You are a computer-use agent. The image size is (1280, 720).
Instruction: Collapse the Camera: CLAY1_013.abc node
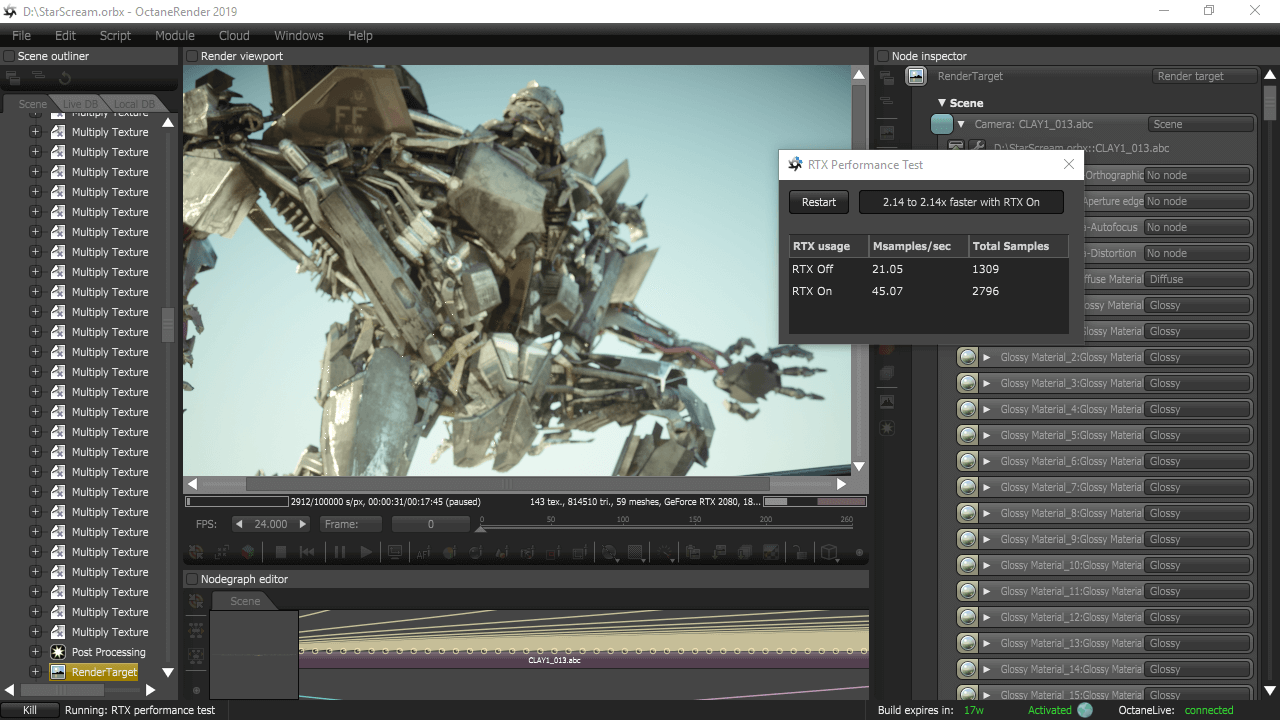coord(961,124)
